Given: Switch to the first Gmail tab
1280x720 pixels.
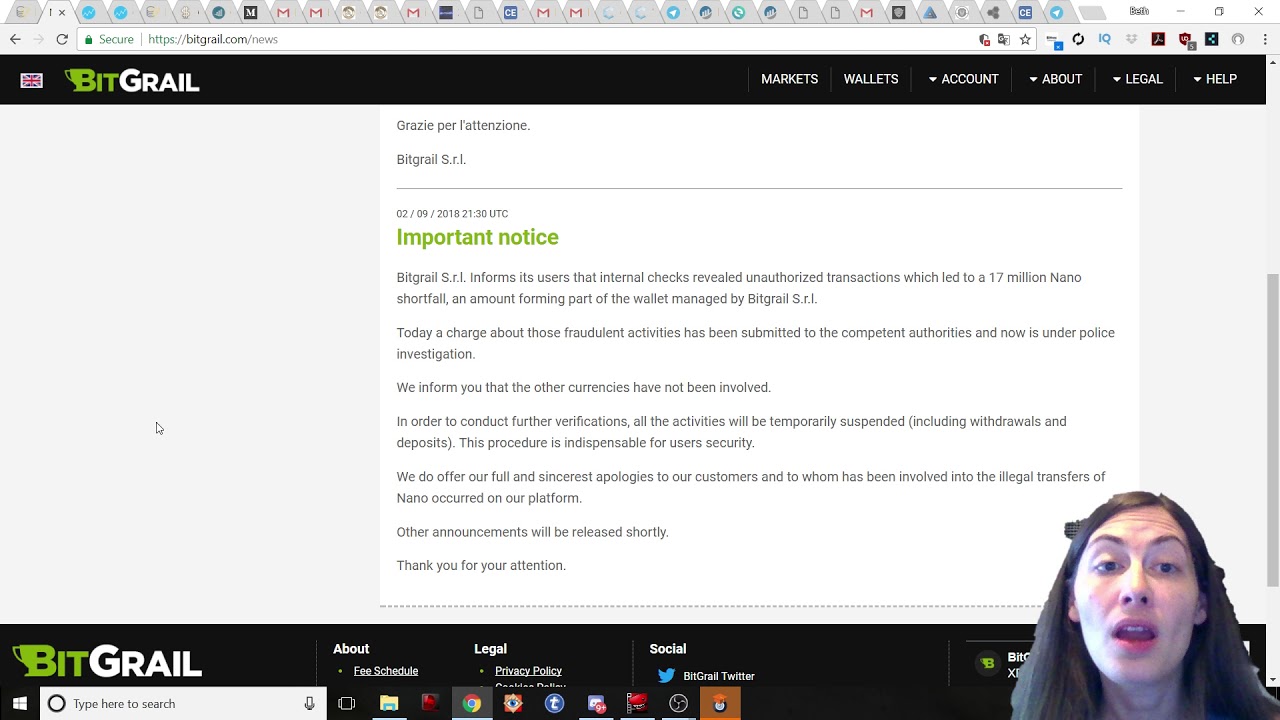Looking at the screenshot, I should pos(283,13).
